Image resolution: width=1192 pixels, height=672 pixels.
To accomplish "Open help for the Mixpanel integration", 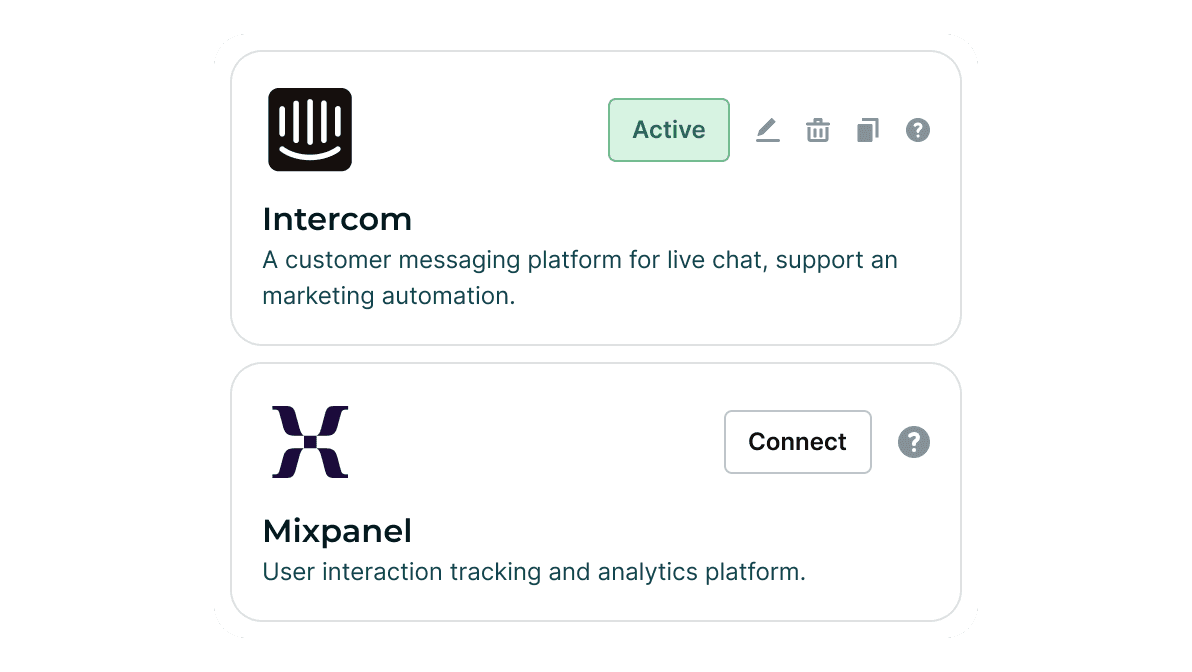I will 914,442.
